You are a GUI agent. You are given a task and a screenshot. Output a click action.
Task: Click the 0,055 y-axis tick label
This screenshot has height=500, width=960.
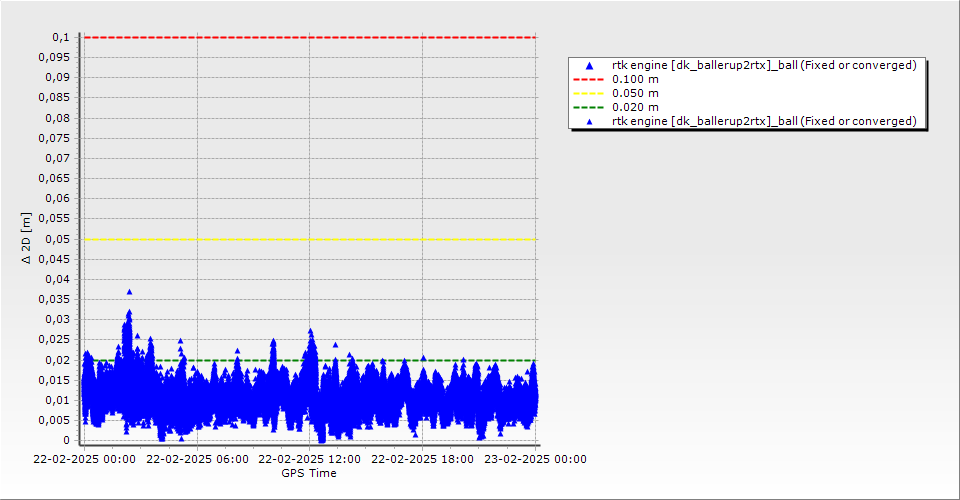(54, 218)
